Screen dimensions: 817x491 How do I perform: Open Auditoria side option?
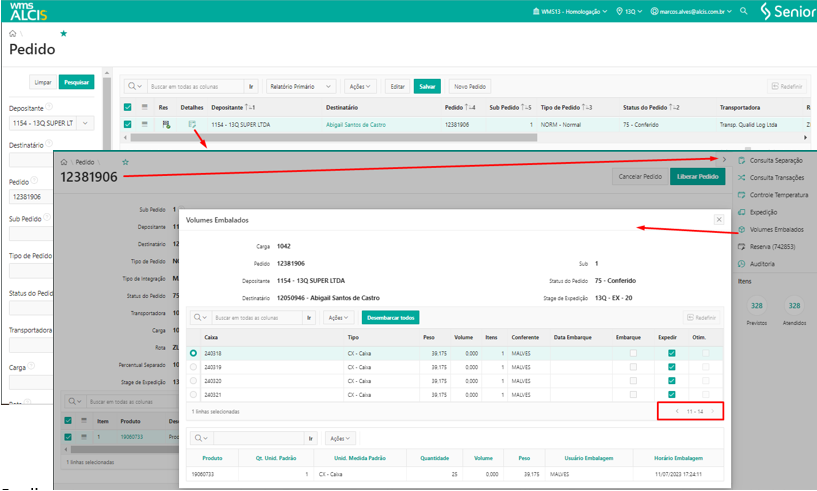(x=756, y=264)
